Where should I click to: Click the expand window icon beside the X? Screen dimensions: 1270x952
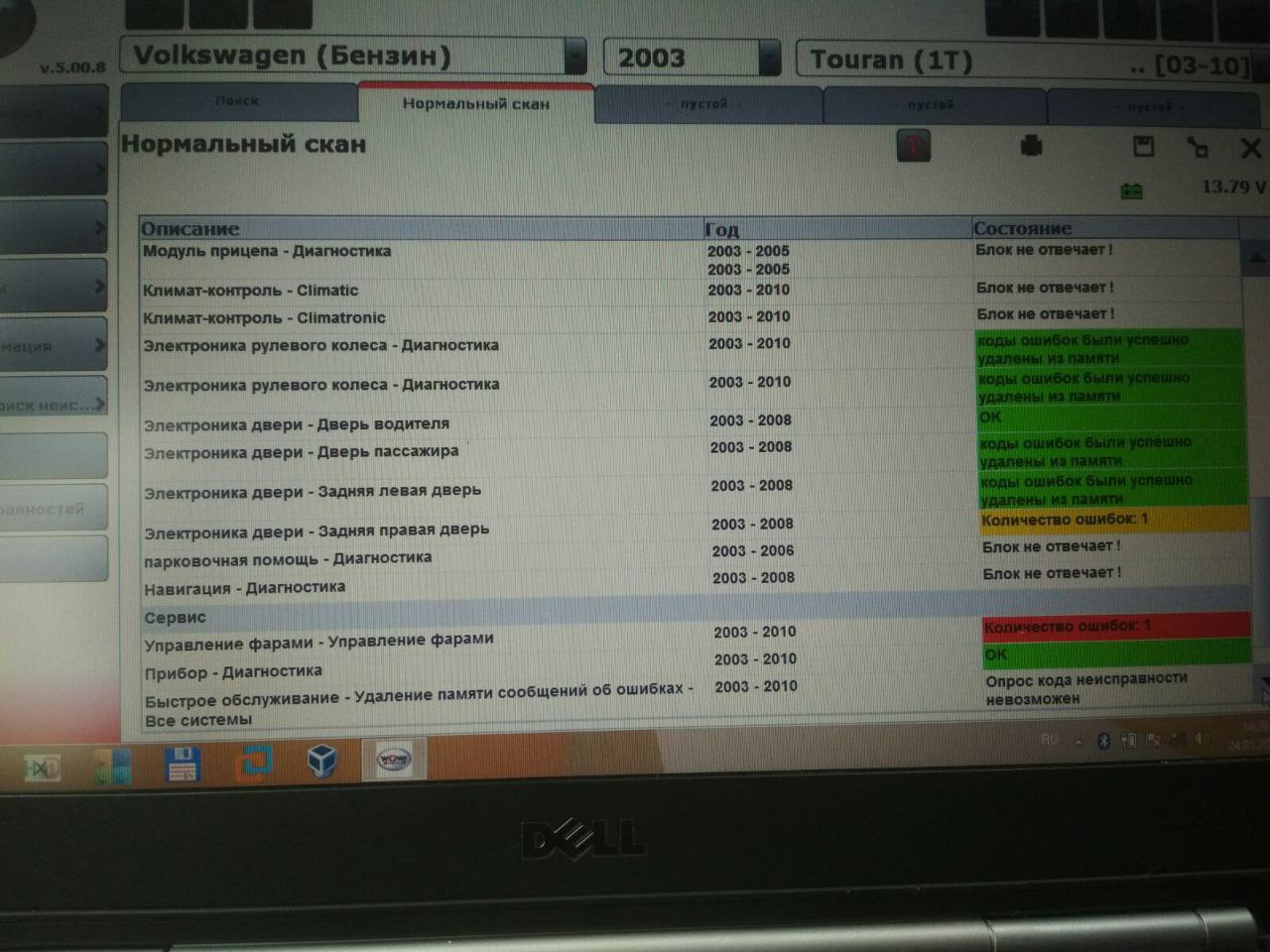pyautogui.click(x=1198, y=148)
